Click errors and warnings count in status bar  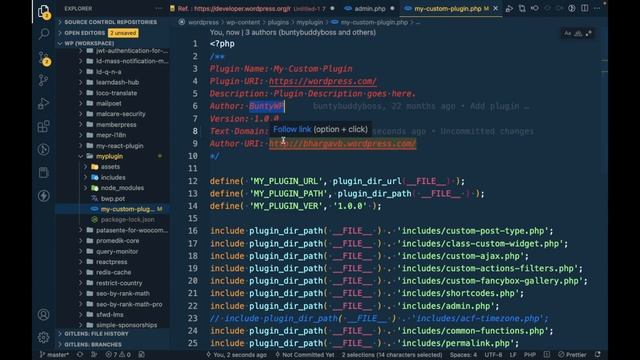coord(118,355)
